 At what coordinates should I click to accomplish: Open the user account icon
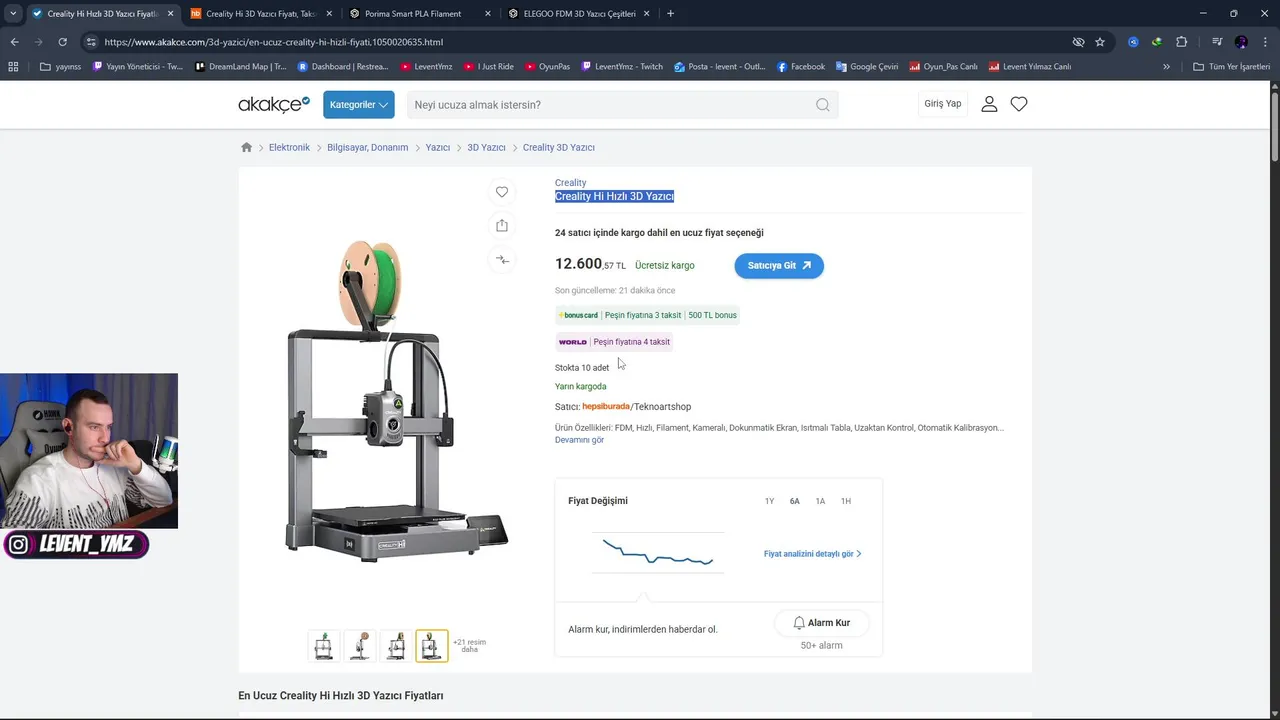[x=989, y=104]
